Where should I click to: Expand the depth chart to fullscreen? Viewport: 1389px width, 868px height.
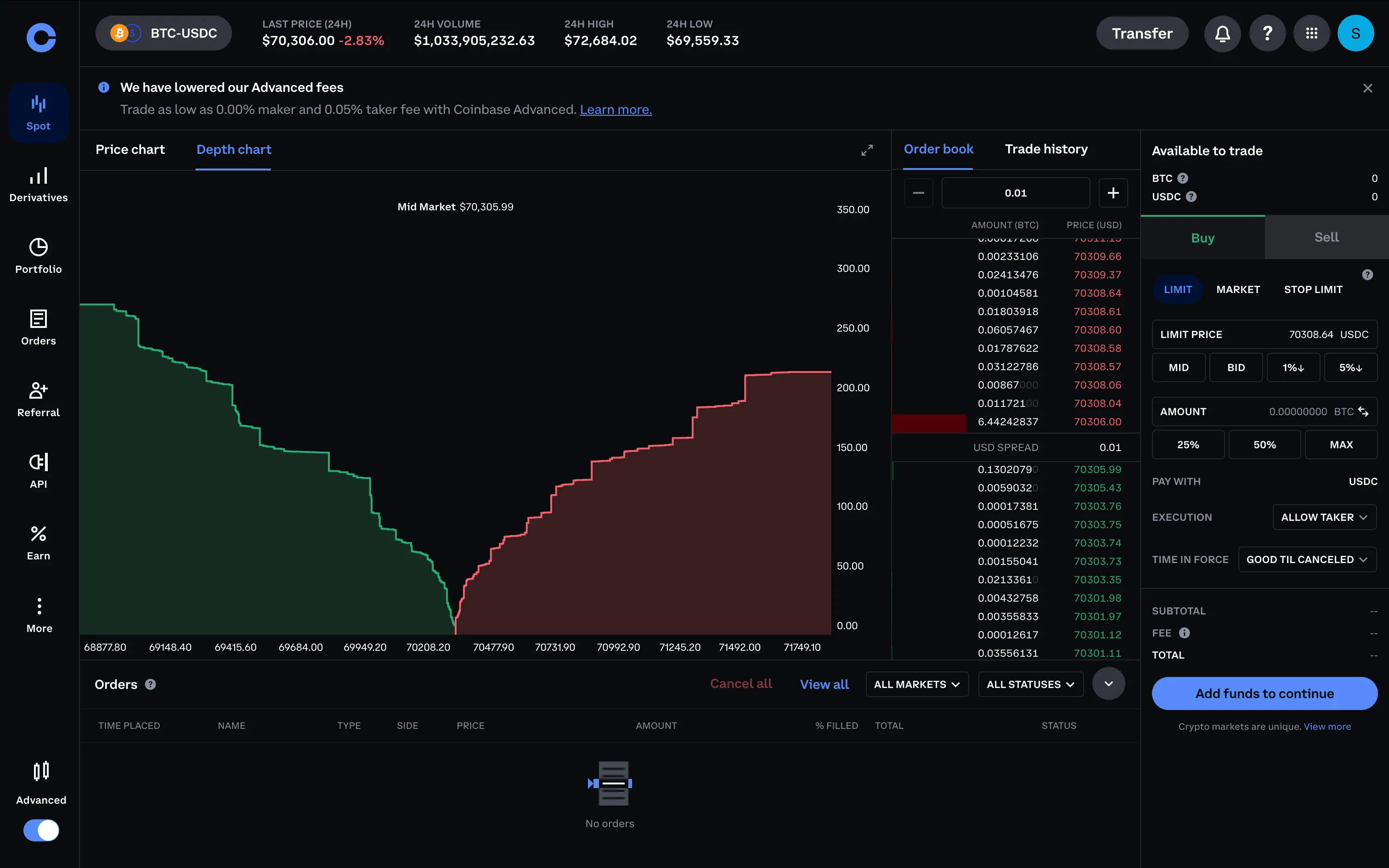(x=867, y=151)
